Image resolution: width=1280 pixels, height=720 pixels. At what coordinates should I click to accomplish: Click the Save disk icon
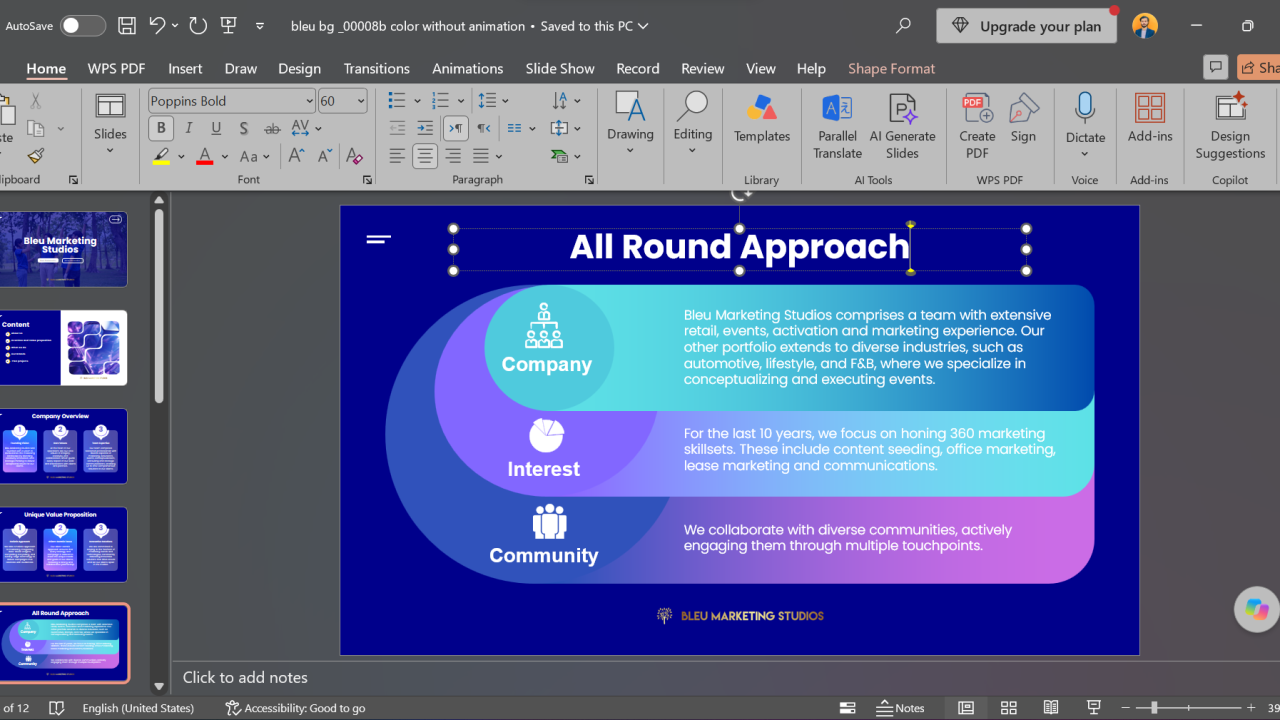point(126,26)
